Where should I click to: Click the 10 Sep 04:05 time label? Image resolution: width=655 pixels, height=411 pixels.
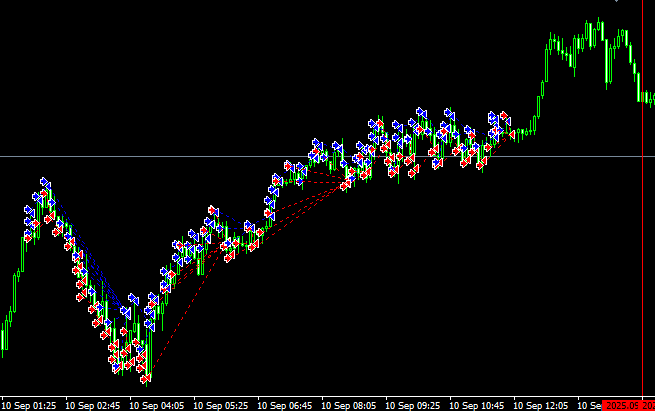click(157, 405)
